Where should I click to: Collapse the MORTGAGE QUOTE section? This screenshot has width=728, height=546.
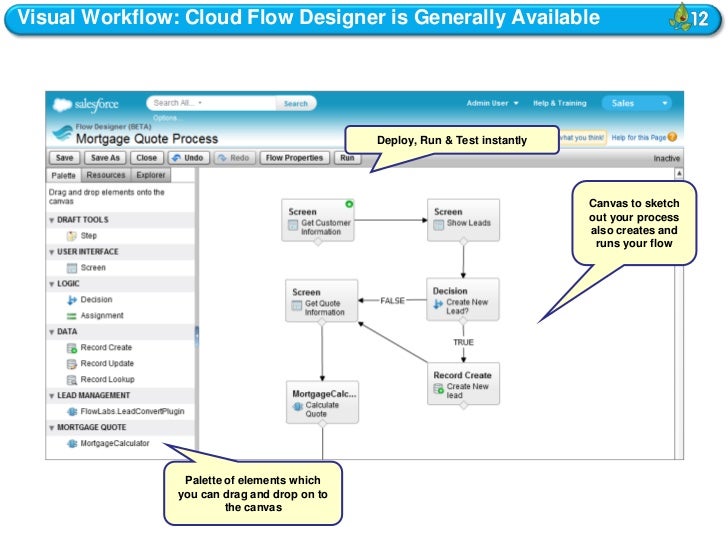[x=52, y=428]
